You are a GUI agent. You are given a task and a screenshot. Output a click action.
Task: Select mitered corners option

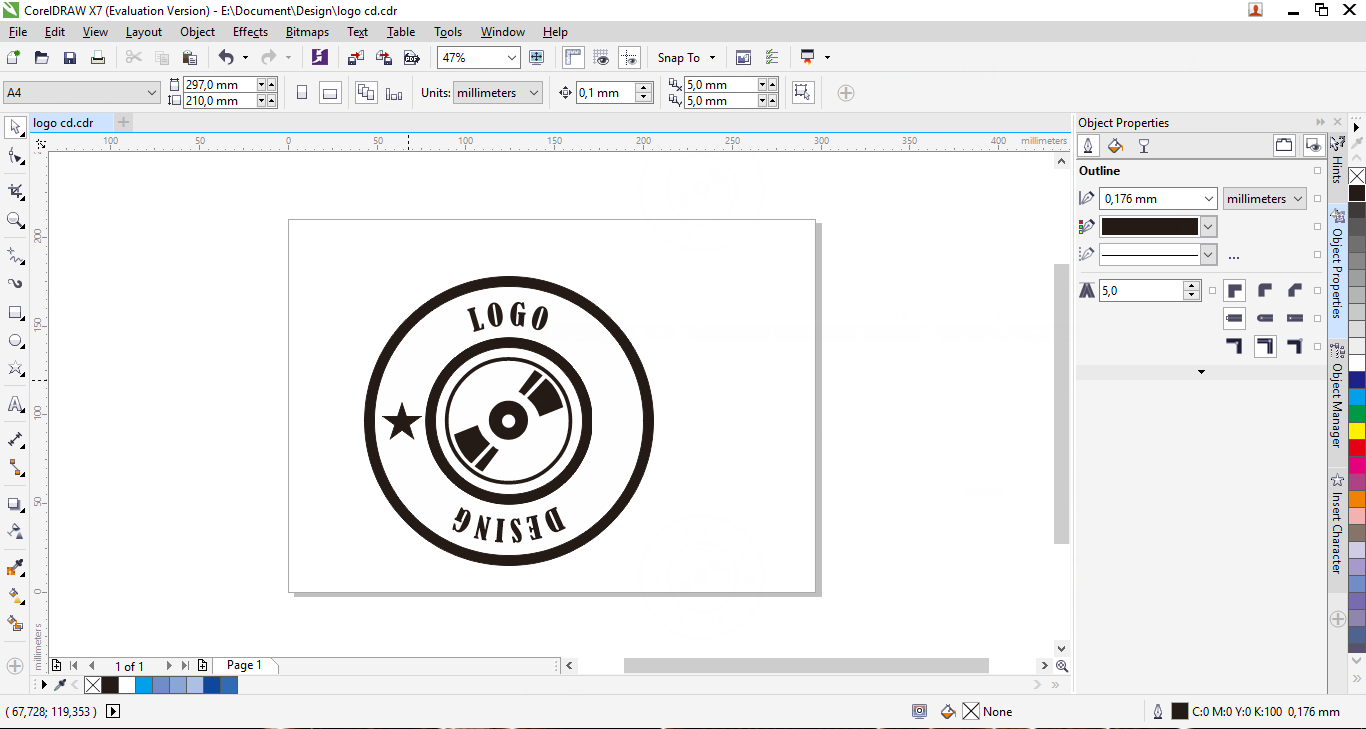coord(1235,291)
